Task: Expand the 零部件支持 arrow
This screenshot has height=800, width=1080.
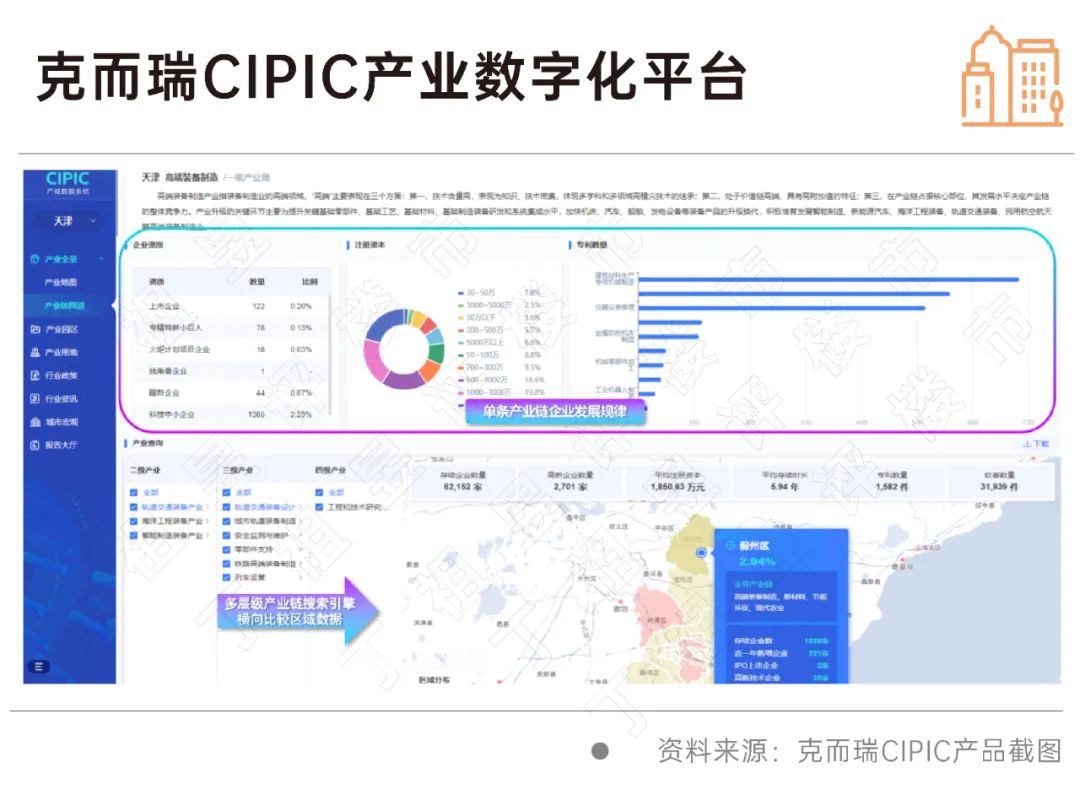Action: click(300, 549)
